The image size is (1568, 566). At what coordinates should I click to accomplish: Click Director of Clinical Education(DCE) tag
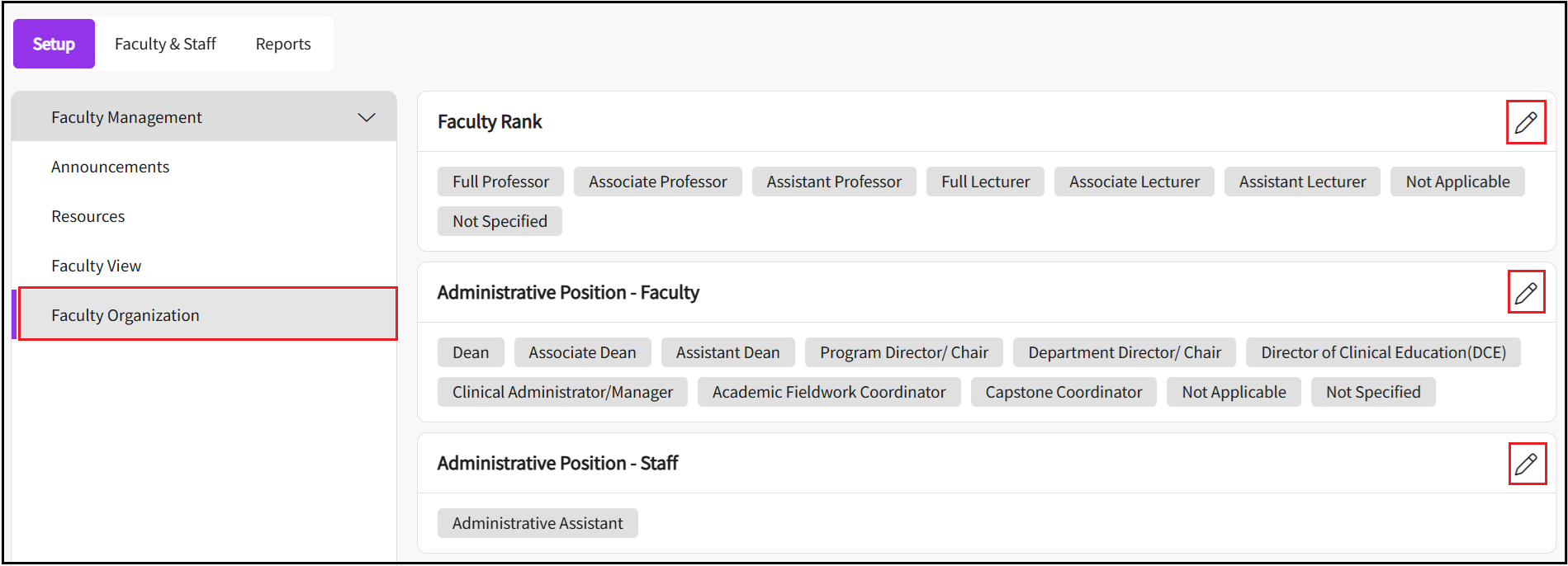pos(1383,352)
